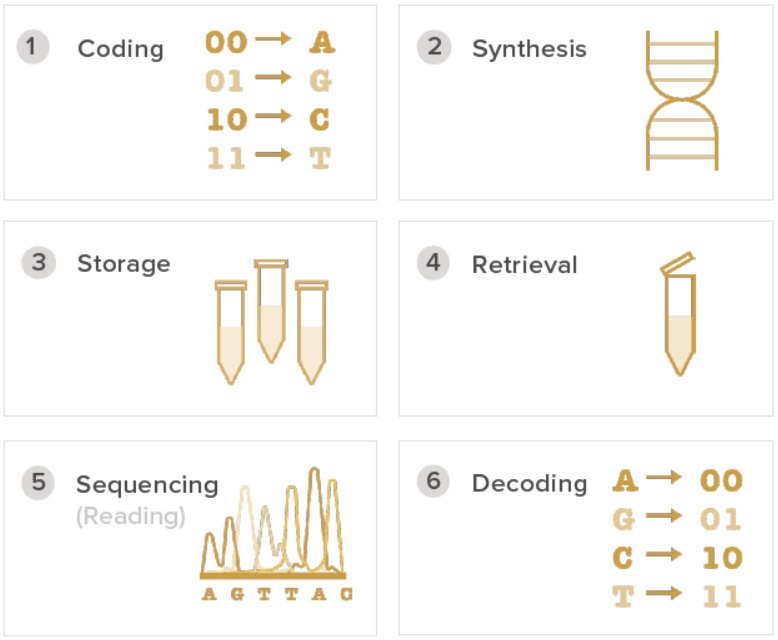
Task: Click the T to 11 decoding row
Action: tap(677, 597)
